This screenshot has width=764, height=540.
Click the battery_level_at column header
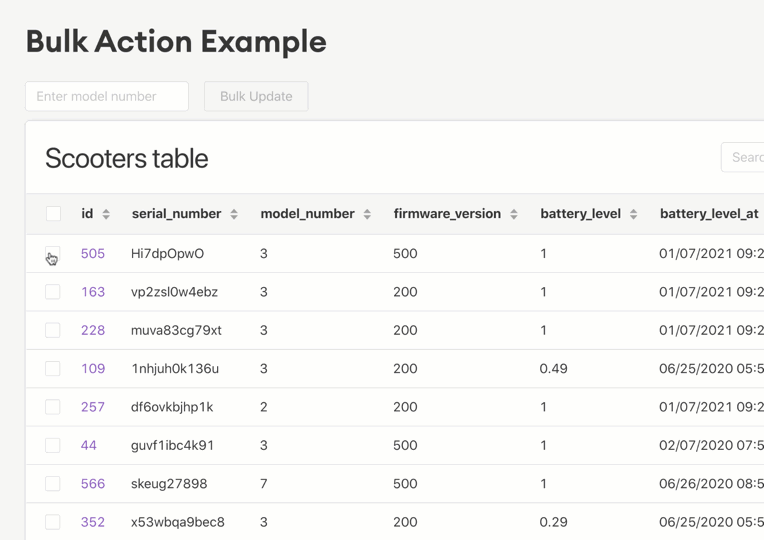click(709, 214)
